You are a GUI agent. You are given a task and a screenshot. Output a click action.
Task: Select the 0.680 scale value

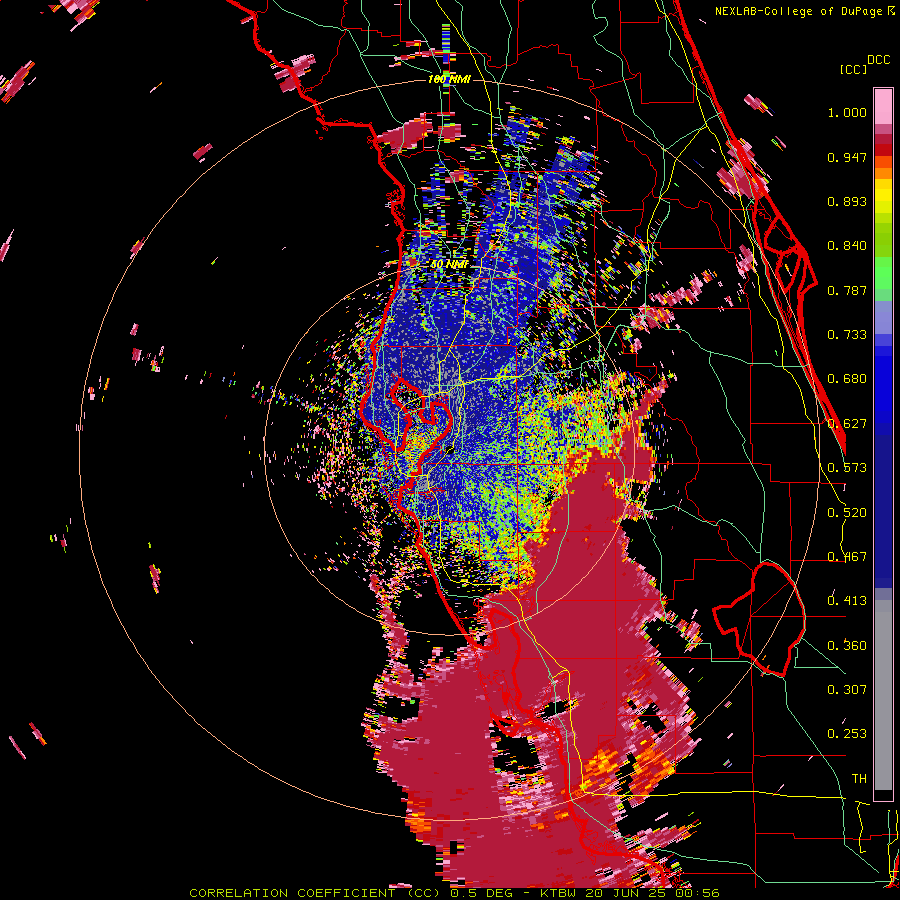(847, 379)
